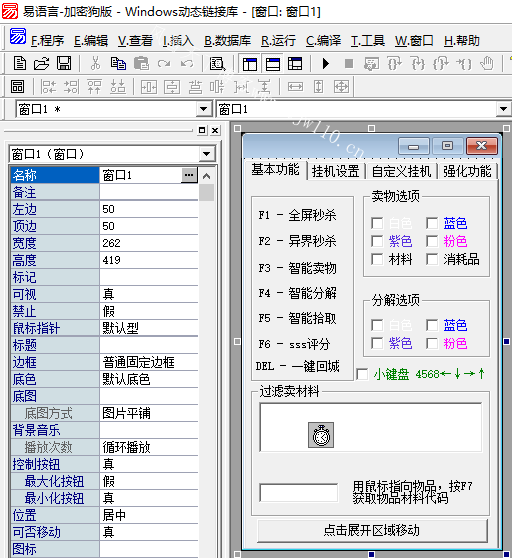Image resolution: width=512 pixels, height=558 pixels.
Task: Click the align top edges icon
Action: point(94,86)
